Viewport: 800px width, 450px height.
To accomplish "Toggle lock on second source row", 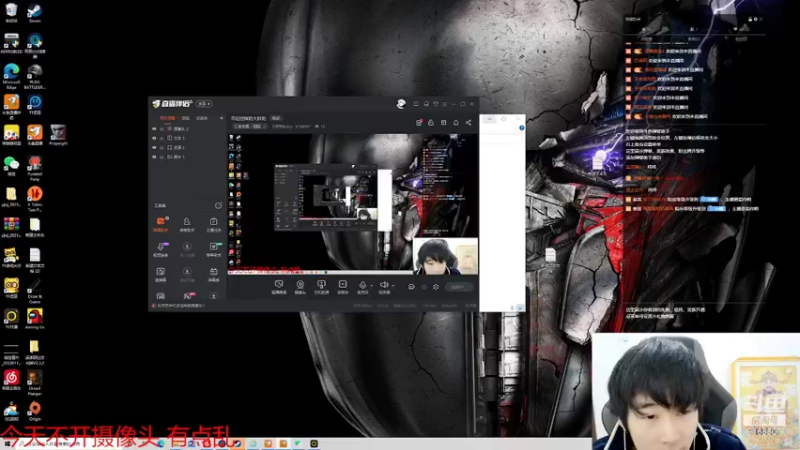I will point(162,138).
